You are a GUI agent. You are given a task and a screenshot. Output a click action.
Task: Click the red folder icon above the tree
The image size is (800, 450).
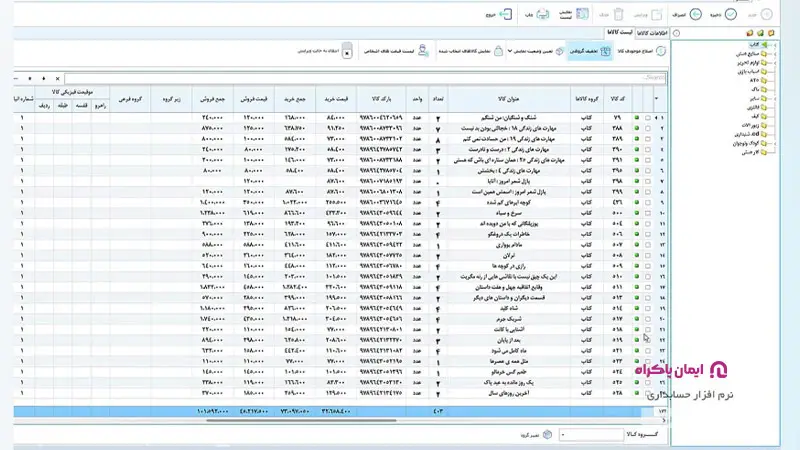point(749,33)
